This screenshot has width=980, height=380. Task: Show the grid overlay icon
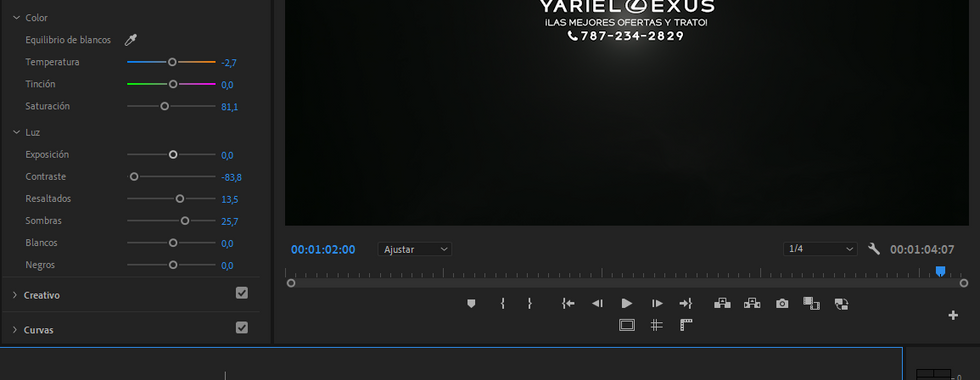pyautogui.click(x=656, y=325)
